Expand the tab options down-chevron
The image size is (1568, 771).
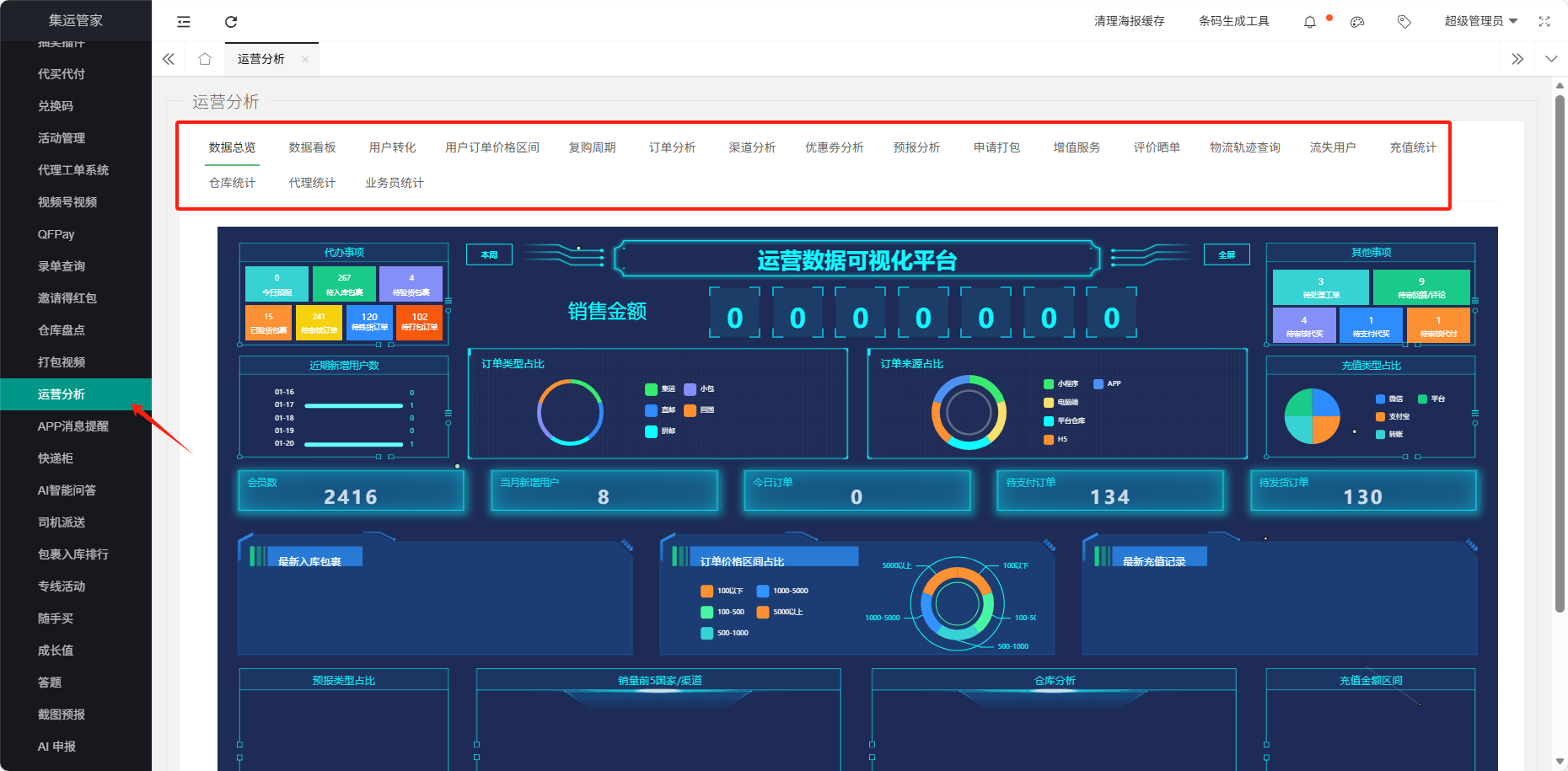coord(1551,59)
